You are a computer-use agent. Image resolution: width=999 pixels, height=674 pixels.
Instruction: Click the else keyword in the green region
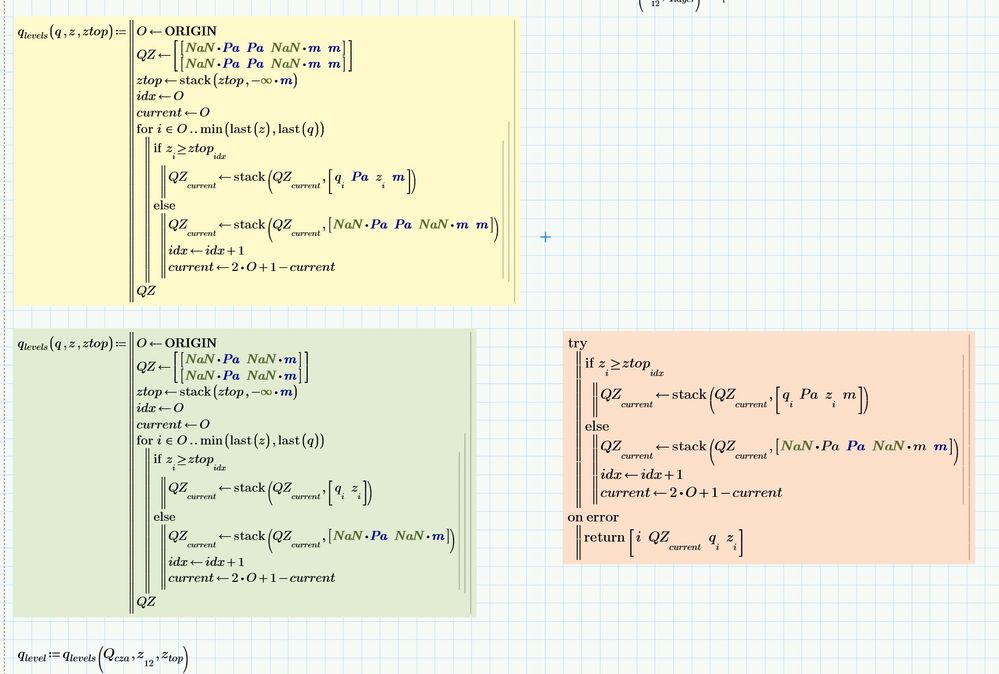point(164,517)
